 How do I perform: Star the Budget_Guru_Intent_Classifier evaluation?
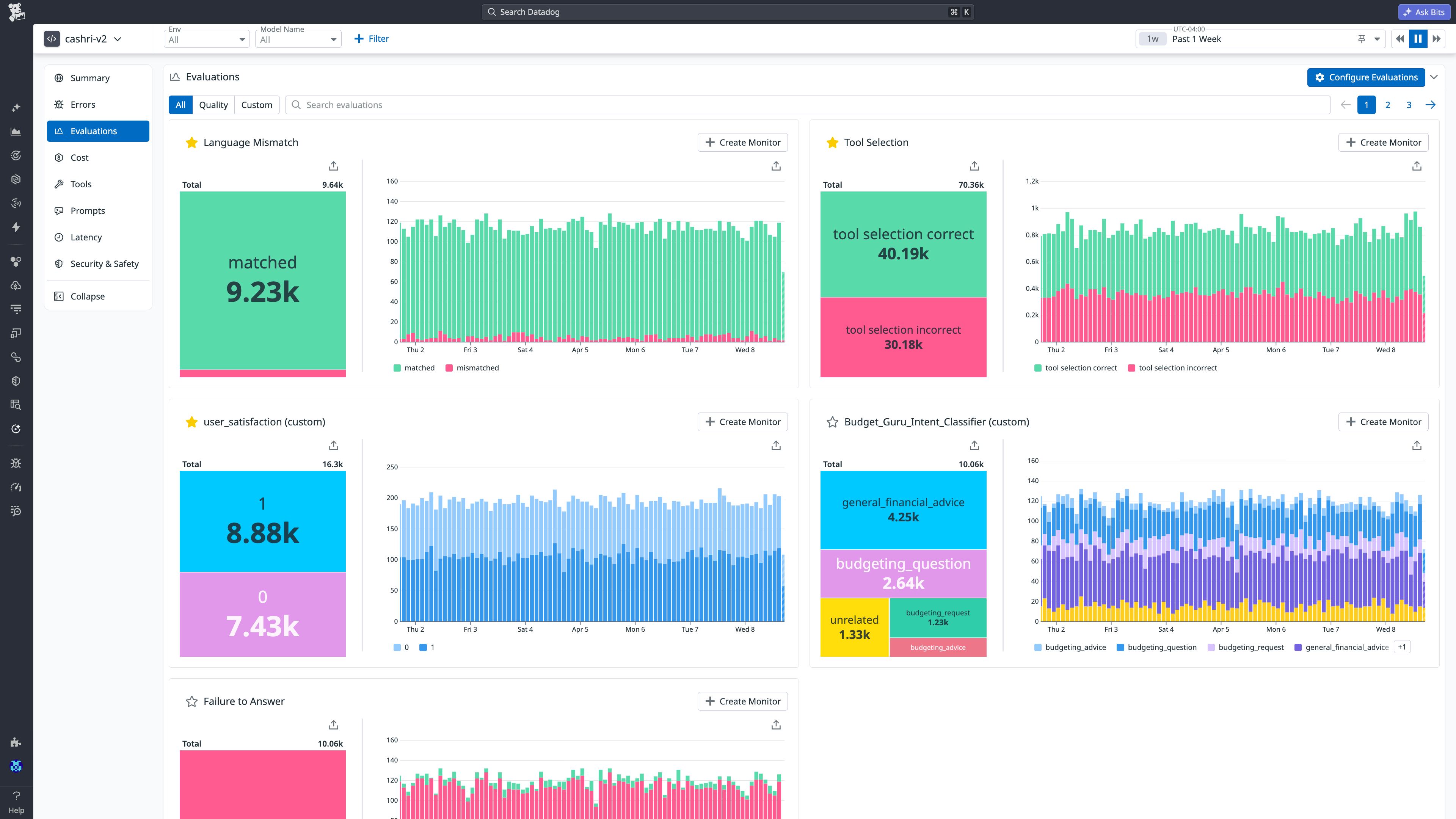point(833,422)
